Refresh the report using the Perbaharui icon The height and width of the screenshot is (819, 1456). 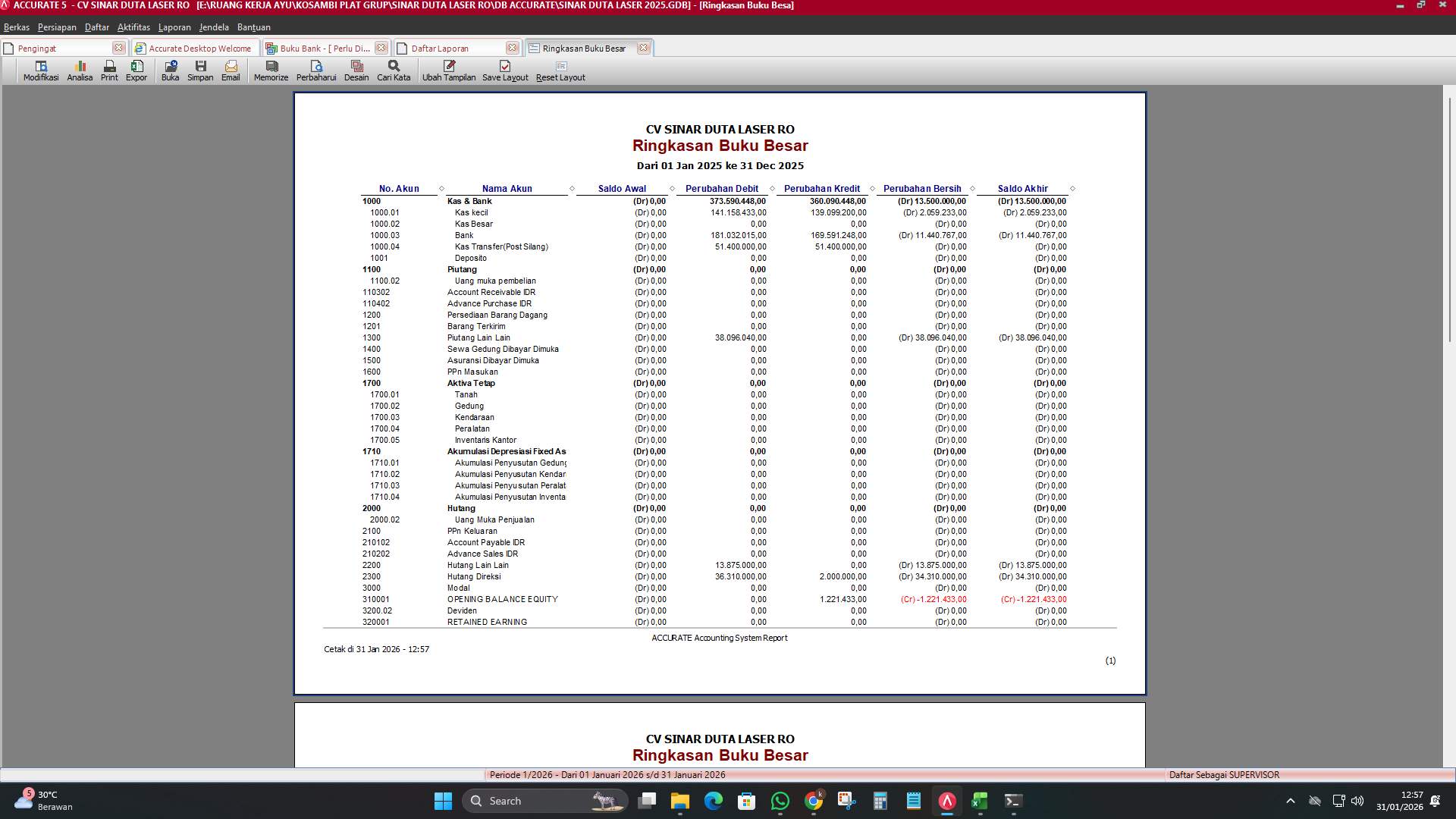point(317,71)
